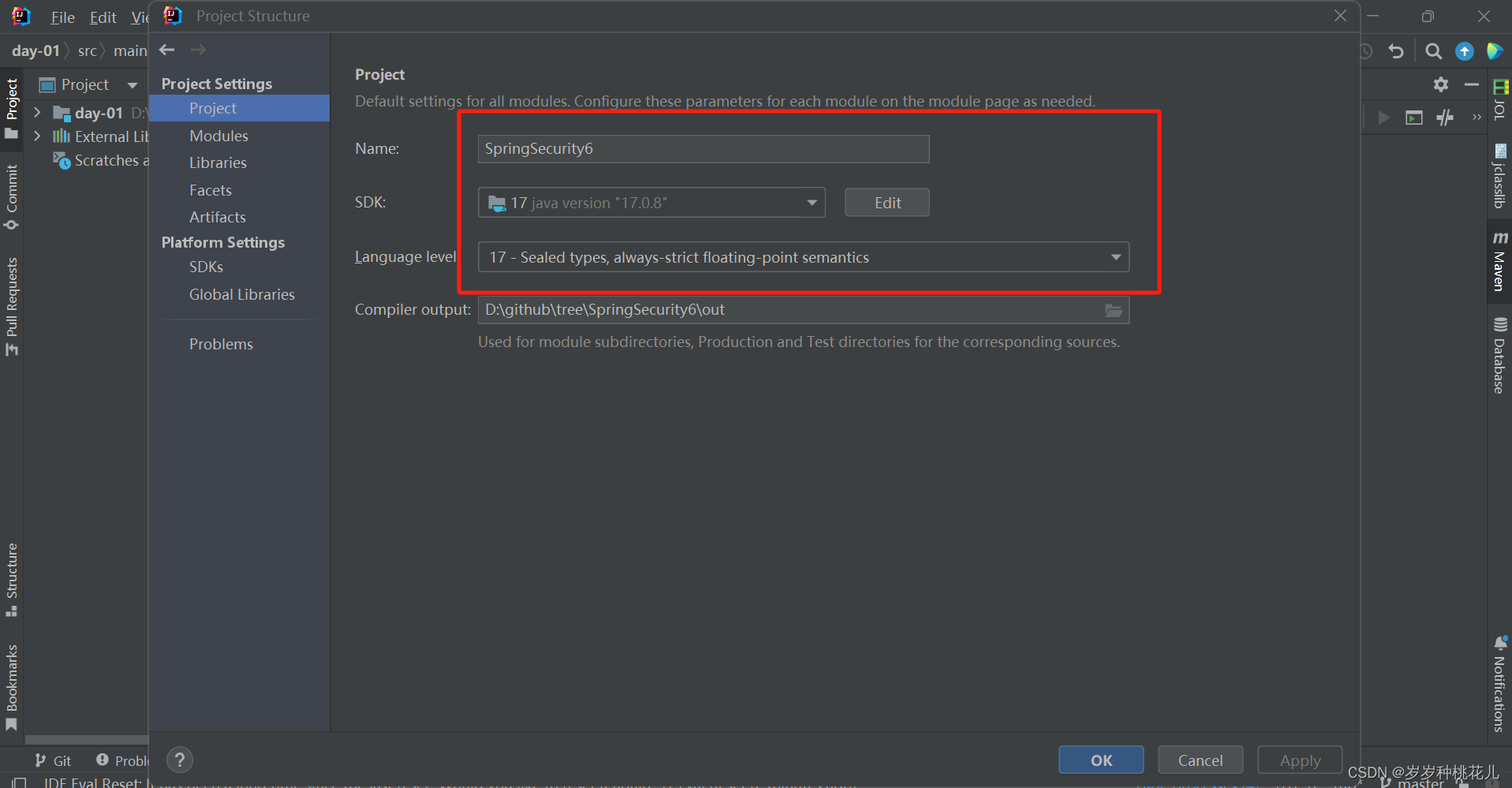
Task: Click the settings gear in Project Structure dialog
Action: tap(1440, 84)
